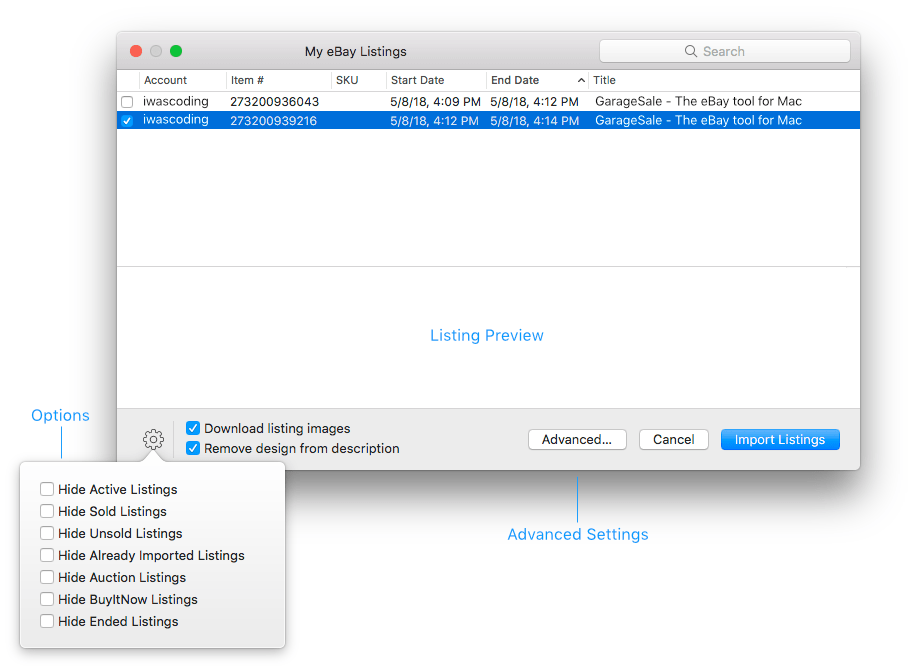
Task: Focus the Search field
Action: (740, 51)
